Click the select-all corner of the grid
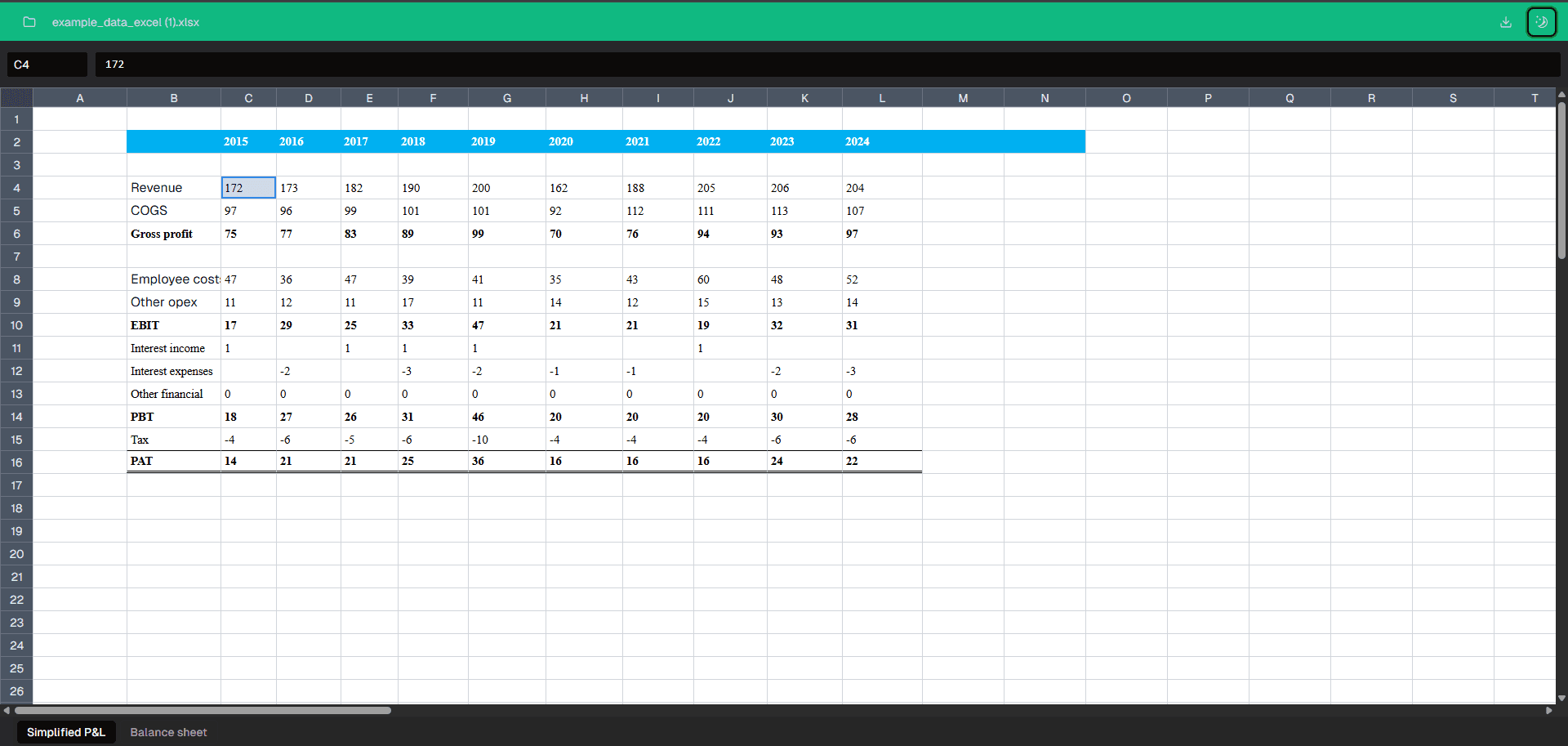Viewport: 1568px width, 746px height. (x=16, y=98)
